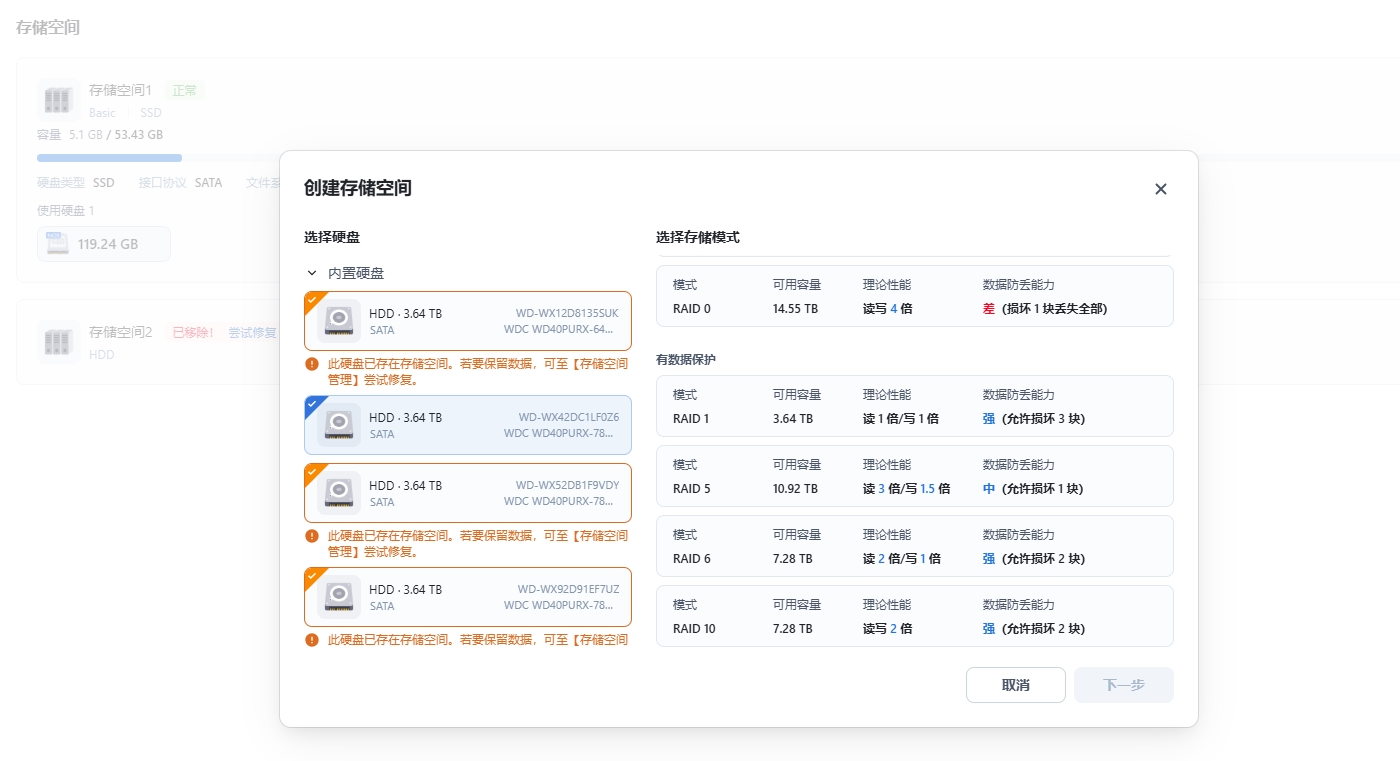1400x761 pixels.
Task: Click serial number WD-WX42DC1LF0Z6 text
Action: (x=568, y=417)
